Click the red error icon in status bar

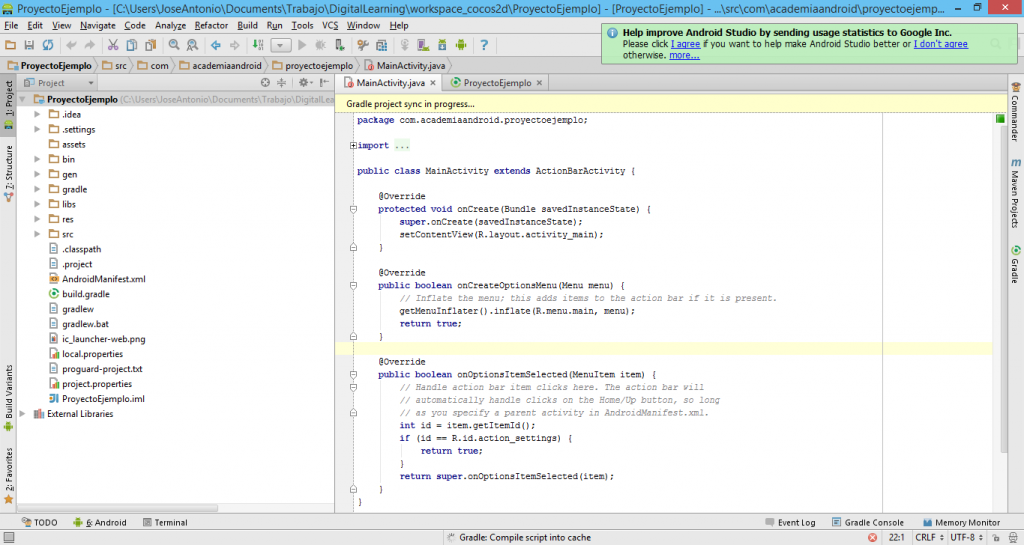pyautogui.click(x=872, y=538)
